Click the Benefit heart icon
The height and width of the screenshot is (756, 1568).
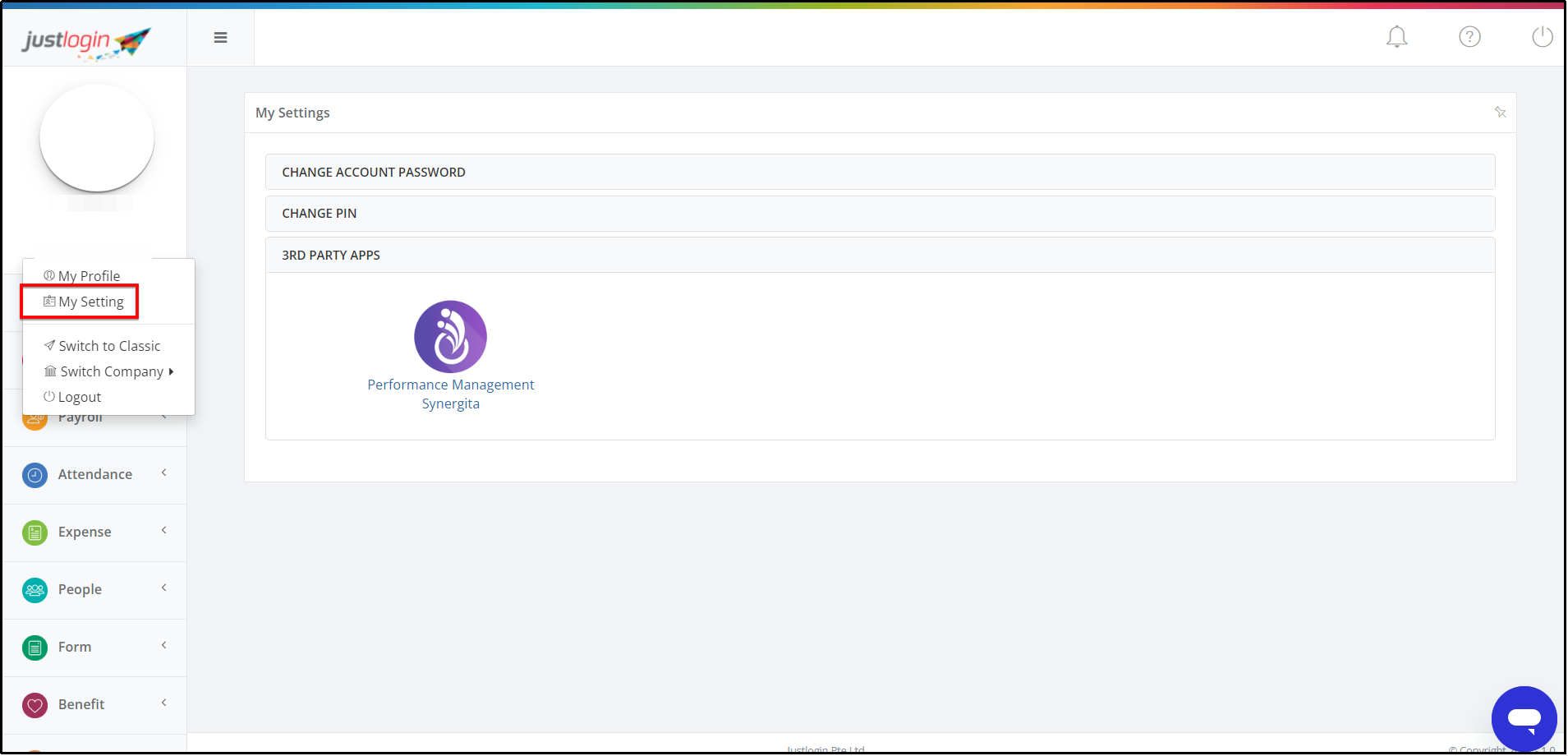pos(34,705)
